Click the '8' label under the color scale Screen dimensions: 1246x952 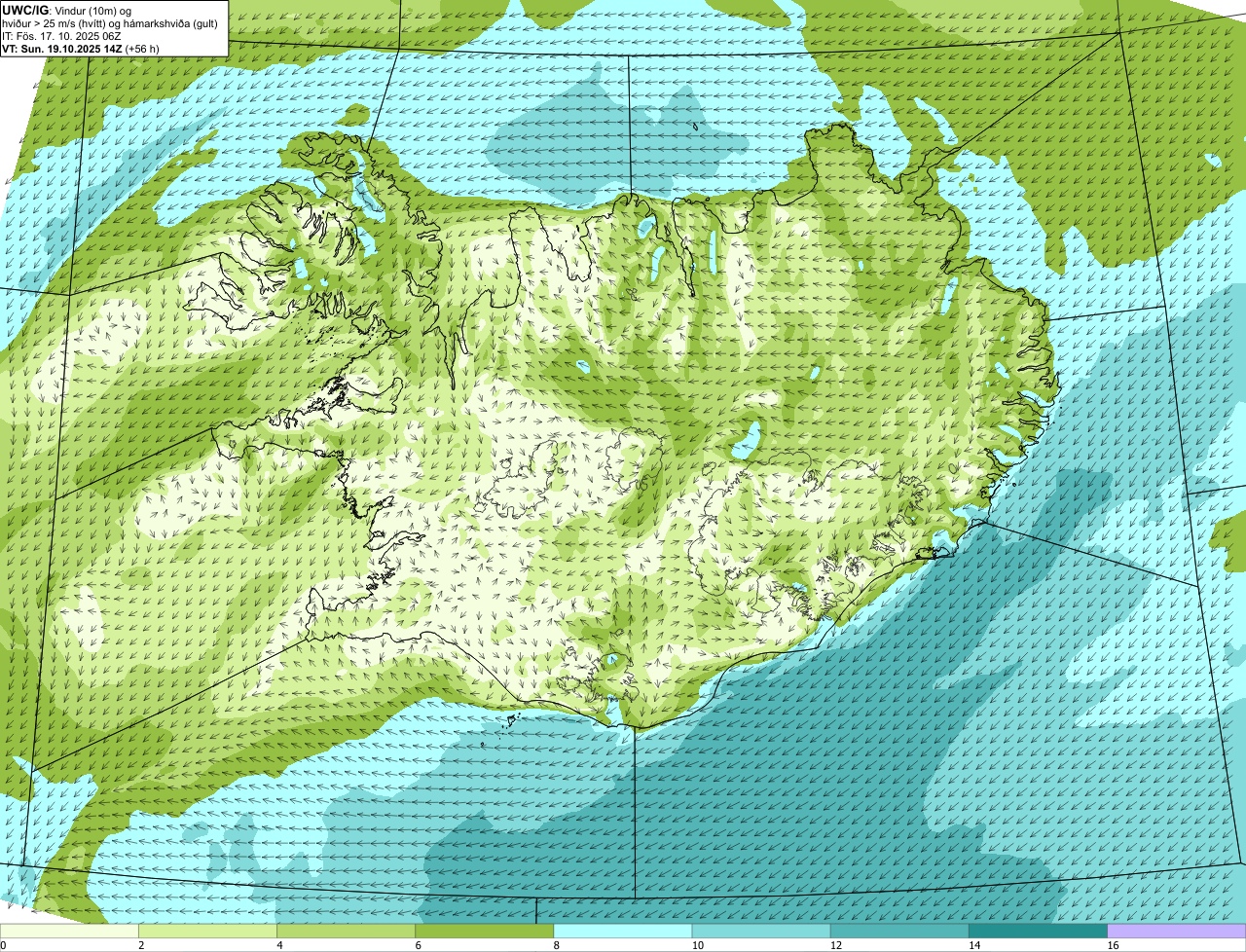pos(556,945)
